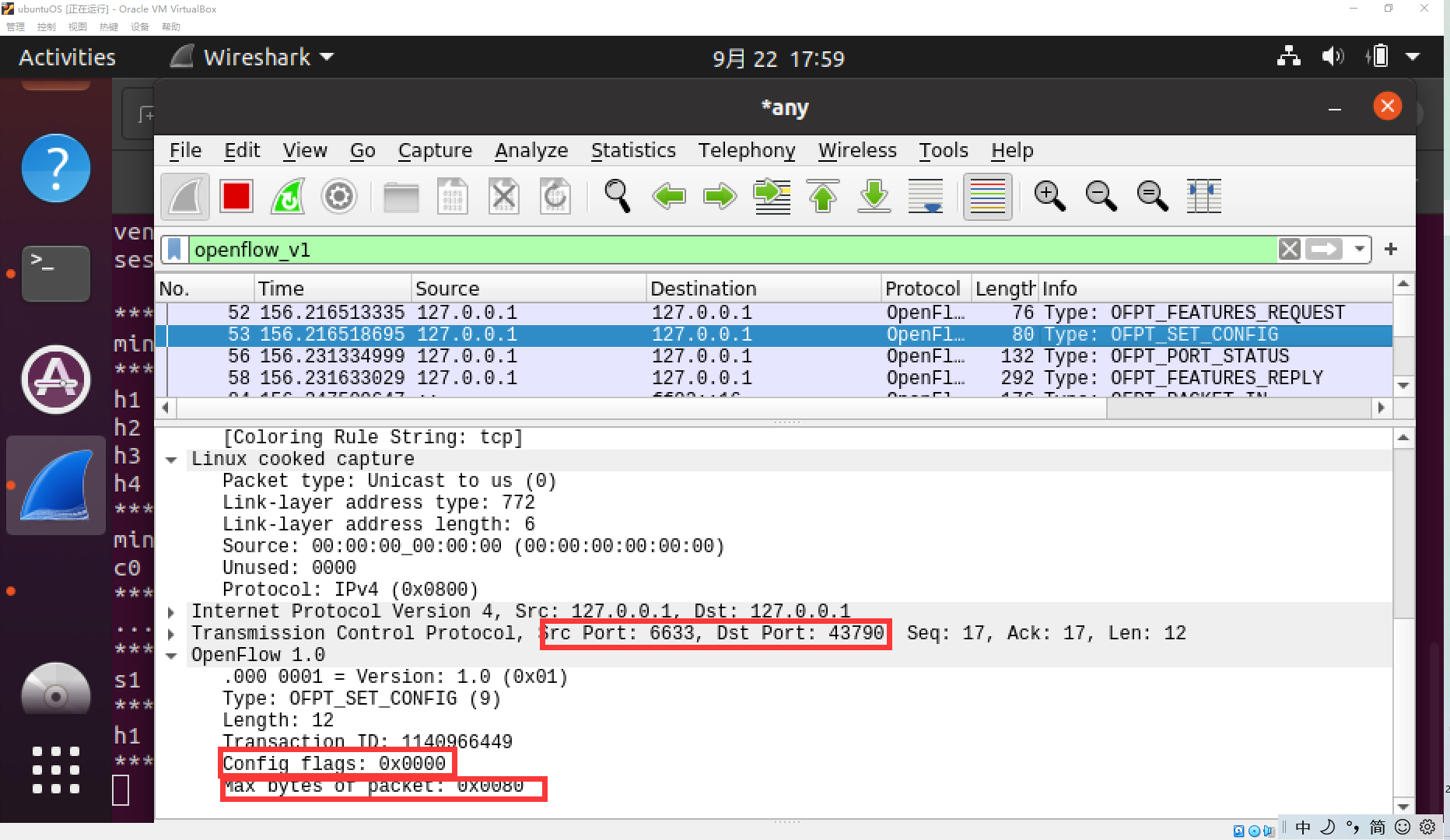Open the Capture menu
The height and width of the screenshot is (840, 1450).
point(435,150)
